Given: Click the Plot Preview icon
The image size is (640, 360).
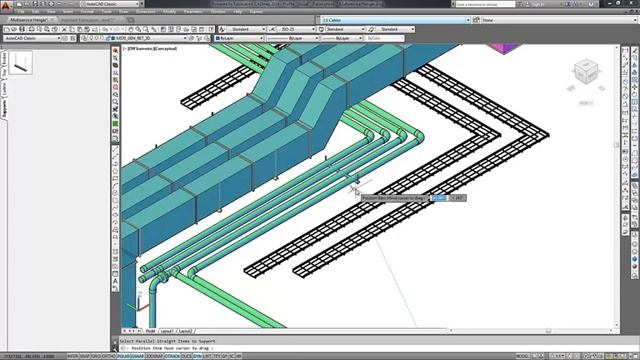Looking at the screenshot, I should tap(39, 29).
